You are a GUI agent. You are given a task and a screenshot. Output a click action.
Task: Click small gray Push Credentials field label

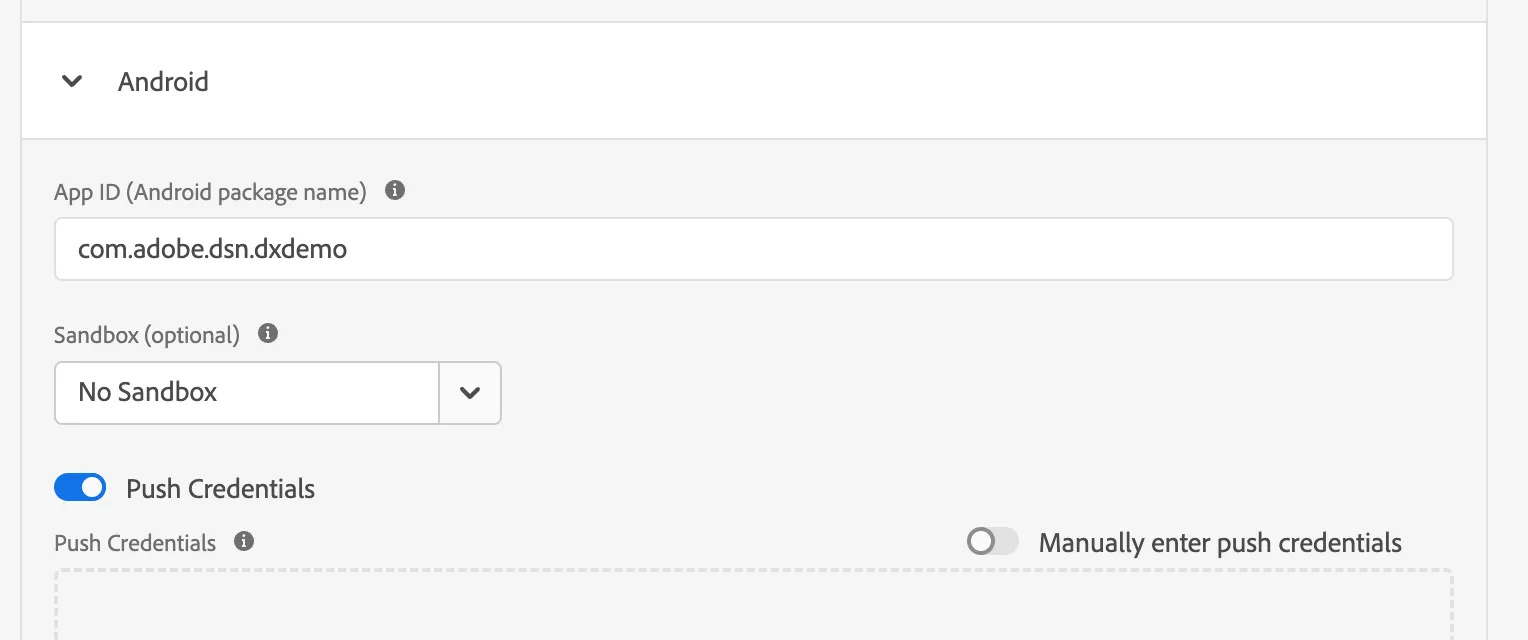pos(135,543)
